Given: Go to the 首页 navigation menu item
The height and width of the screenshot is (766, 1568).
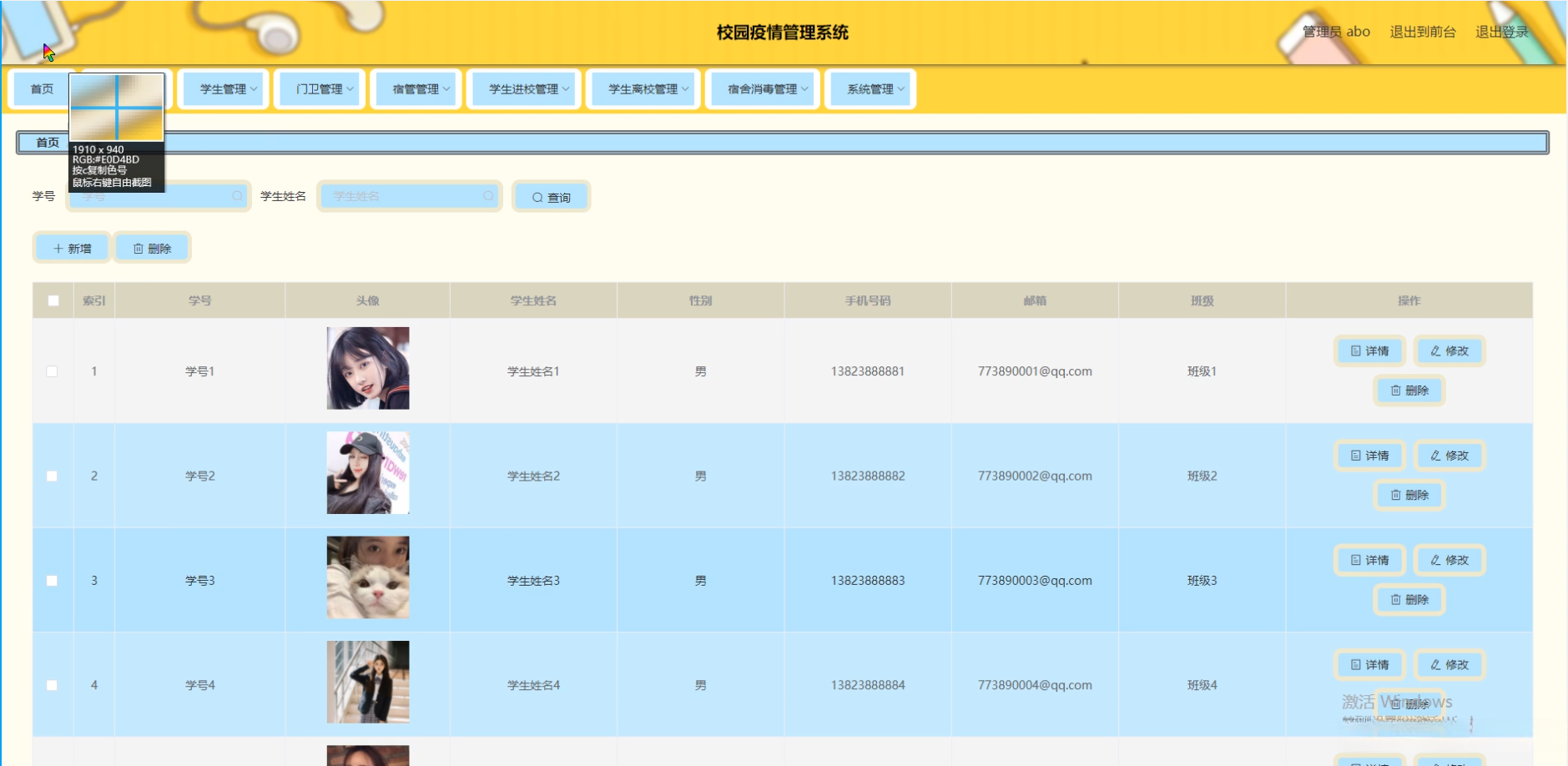Looking at the screenshot, I should (42, 89).
